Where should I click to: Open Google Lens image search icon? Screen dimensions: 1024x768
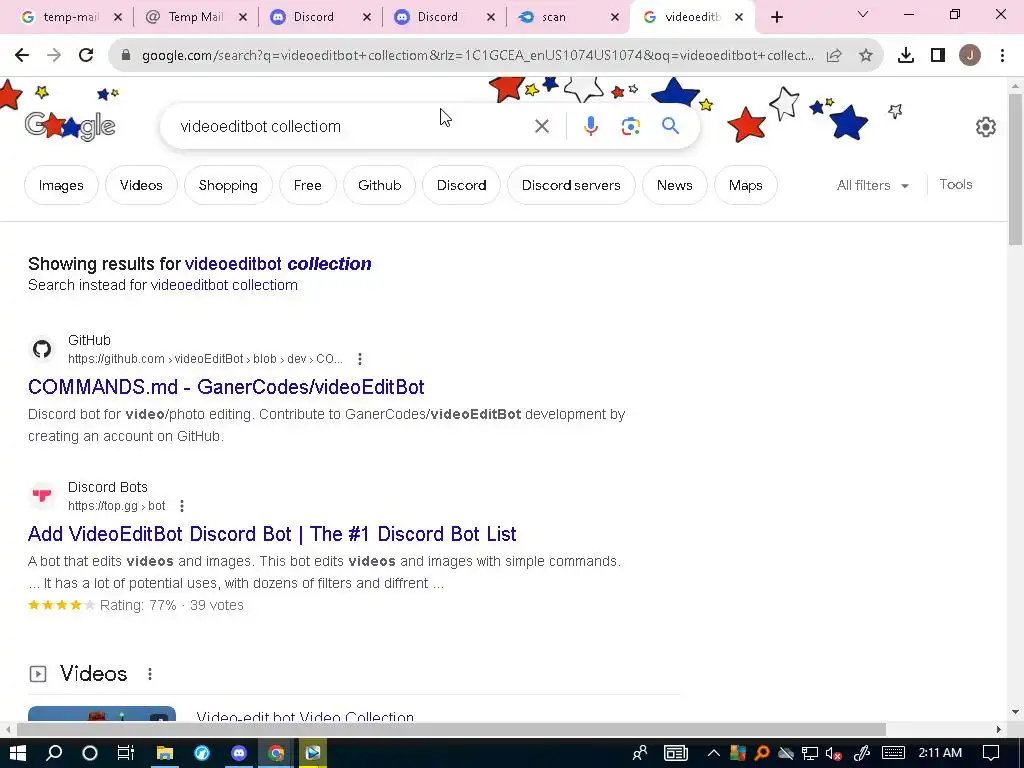click(630, 126)
